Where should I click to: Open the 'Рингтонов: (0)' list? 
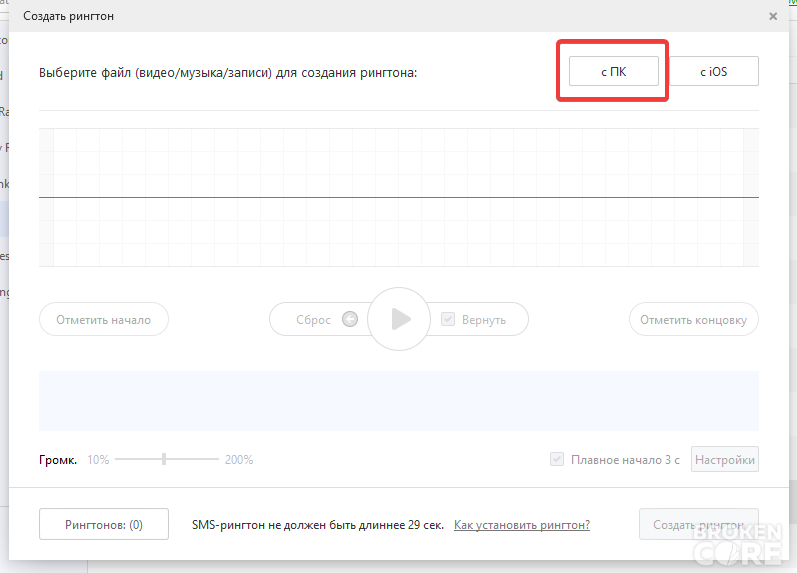click(104, 524)
